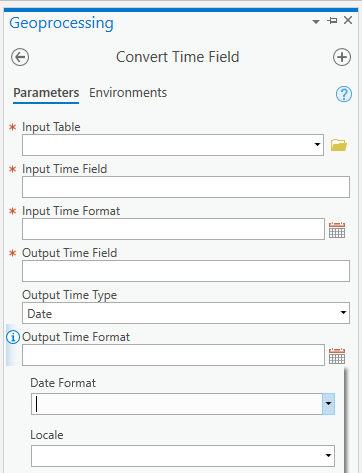Click the back arrow icon

pos(20,57)
